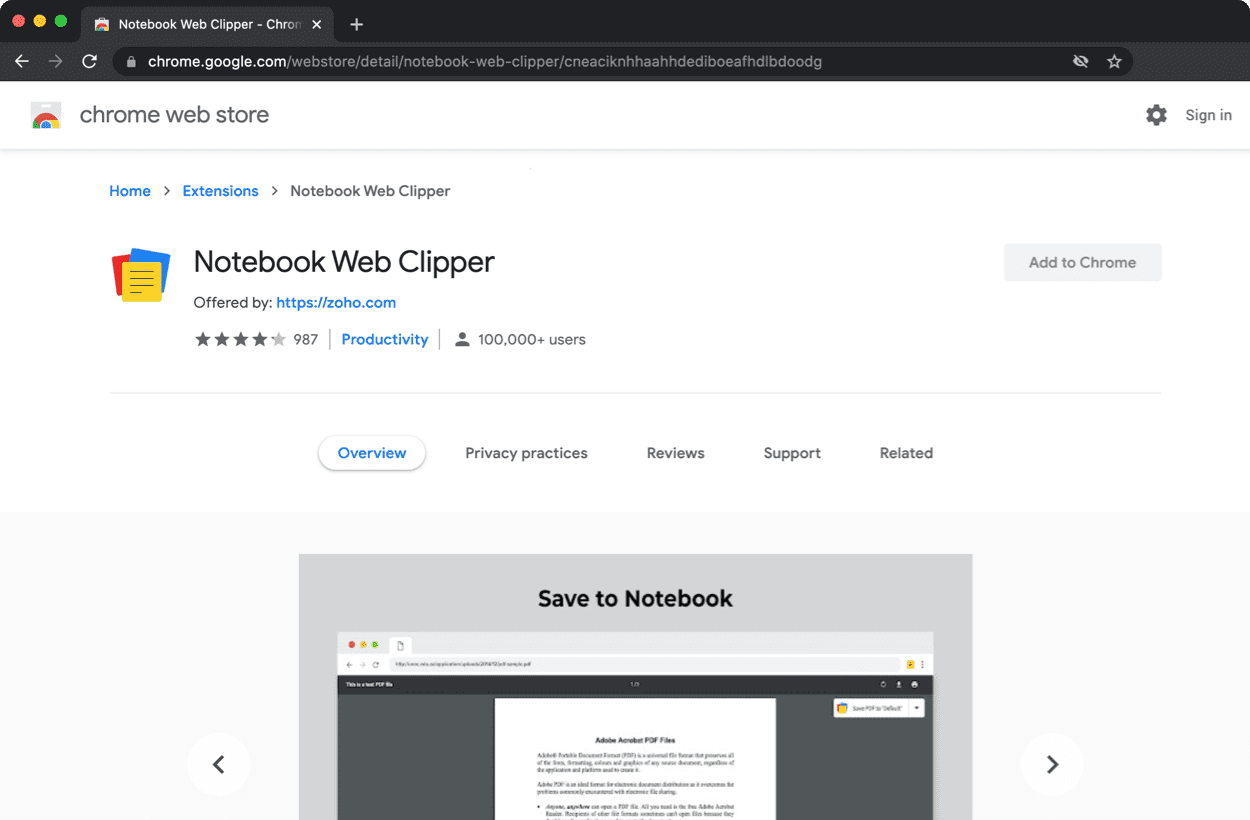Go to the previous carousel screenshot
Screen dimensions: 1250x820
pos(218,764)
